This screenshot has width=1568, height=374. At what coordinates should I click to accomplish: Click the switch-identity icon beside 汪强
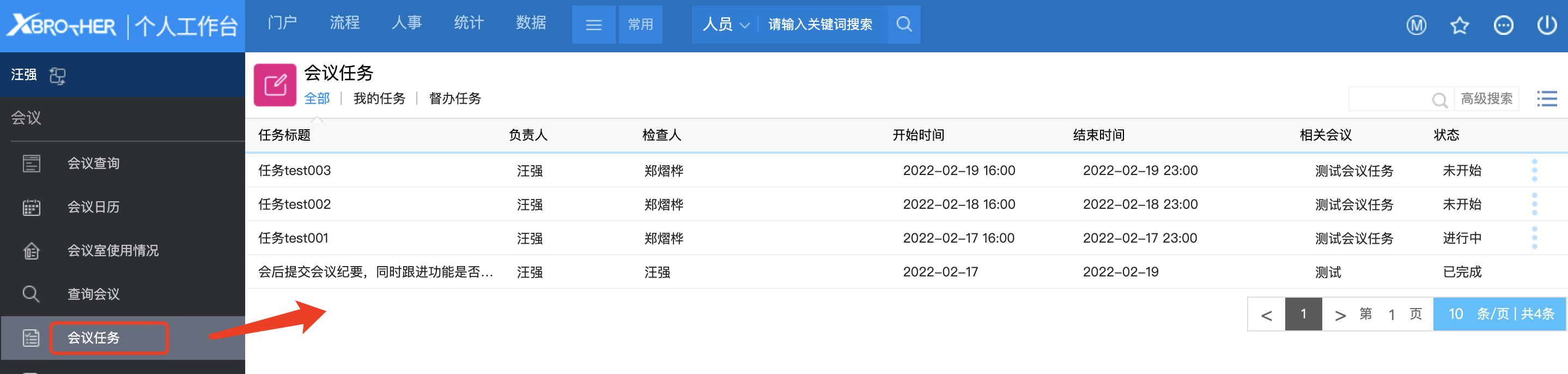point(57,76)
